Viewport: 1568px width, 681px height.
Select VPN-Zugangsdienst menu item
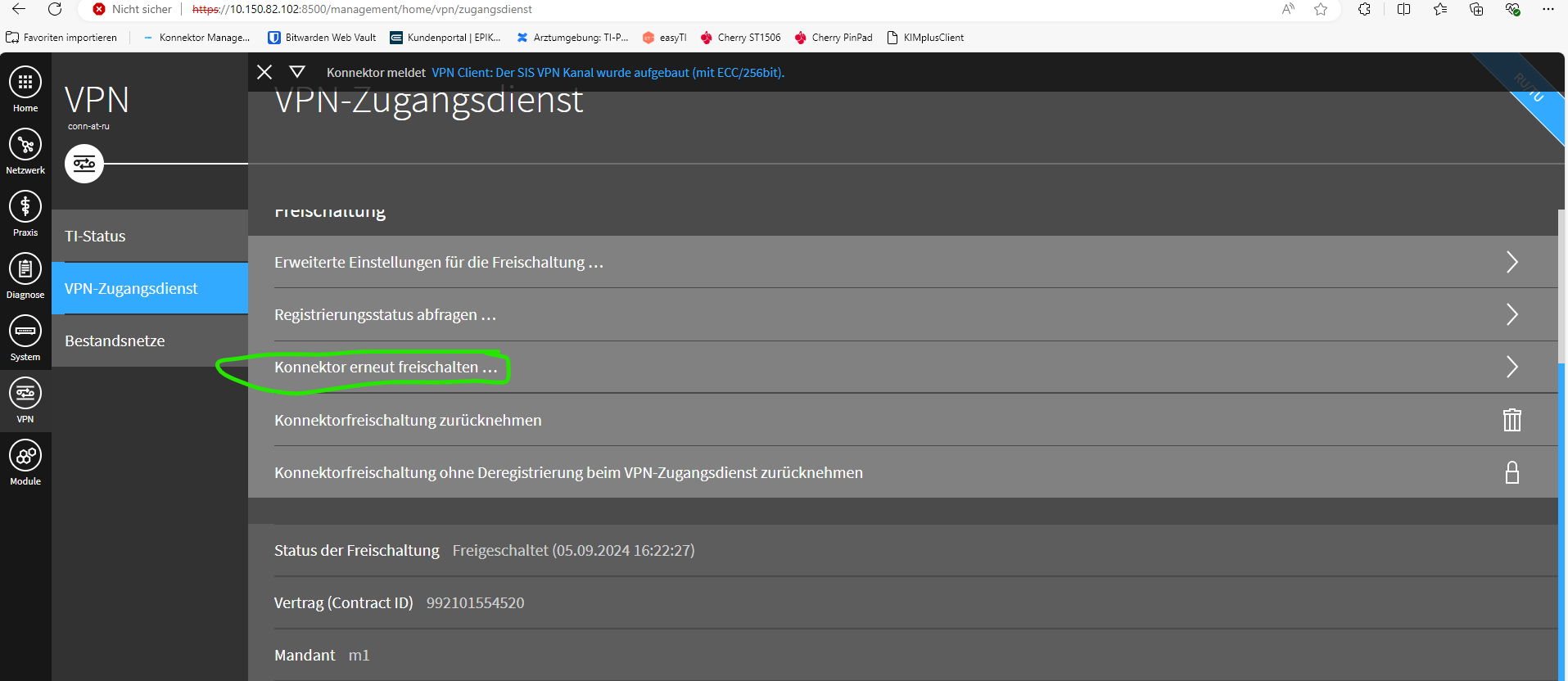[x=131, y=288]
